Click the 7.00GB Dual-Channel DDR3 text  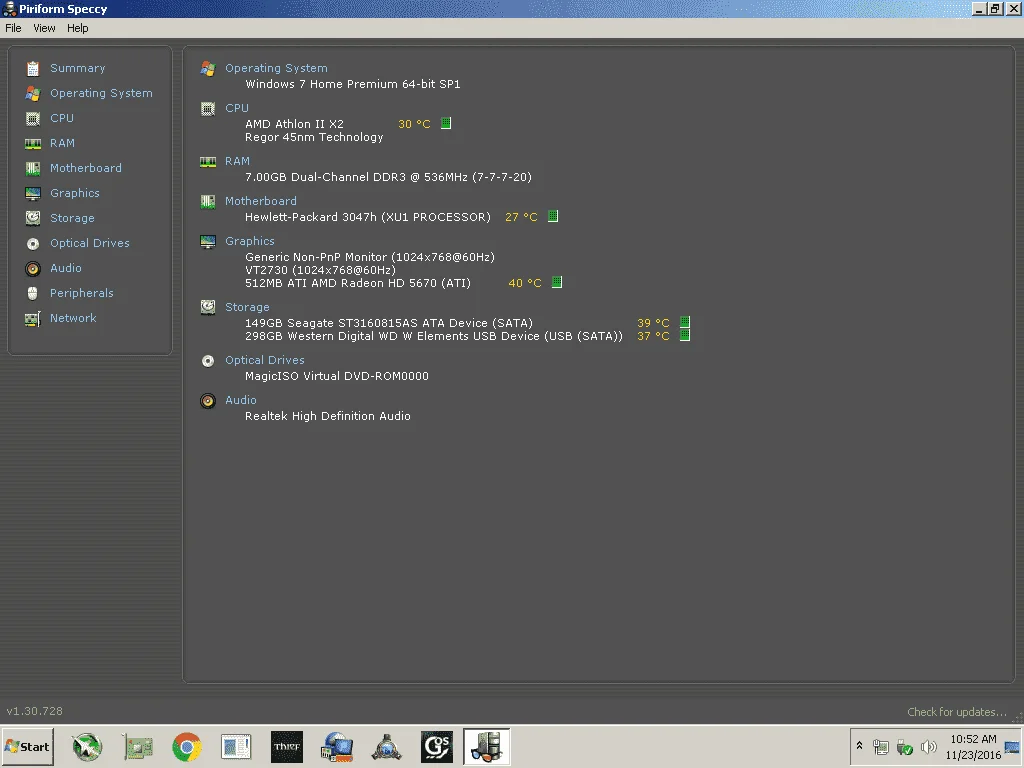[x=388, y=177]
